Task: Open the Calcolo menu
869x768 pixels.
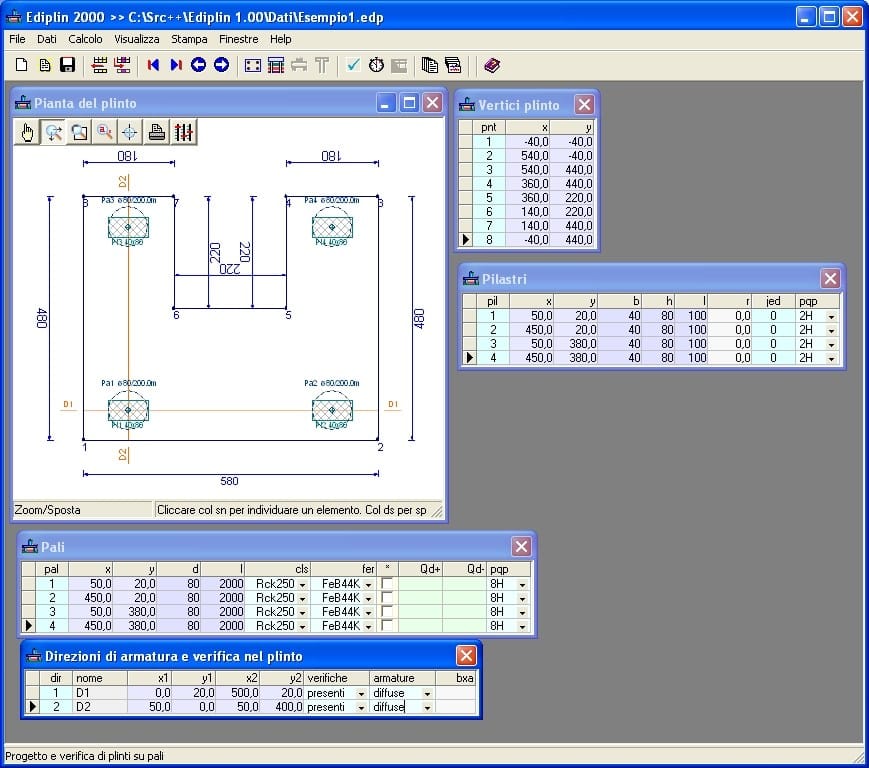Action: [85, 39]
